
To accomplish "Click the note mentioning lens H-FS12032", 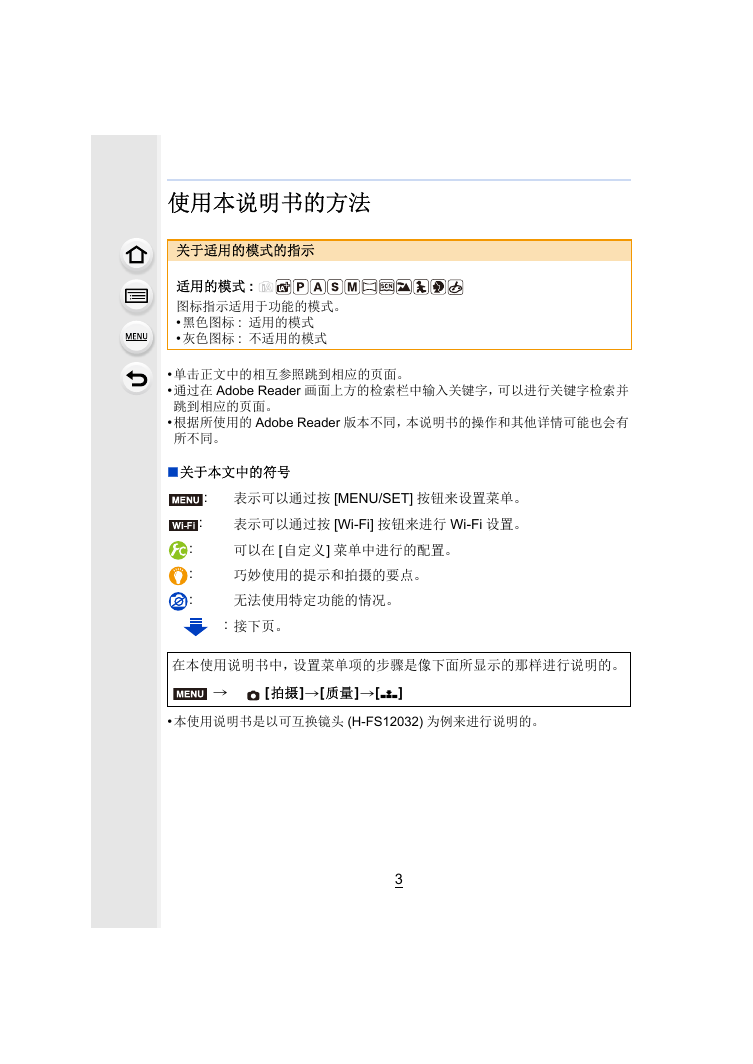I will tap(354, 721).
